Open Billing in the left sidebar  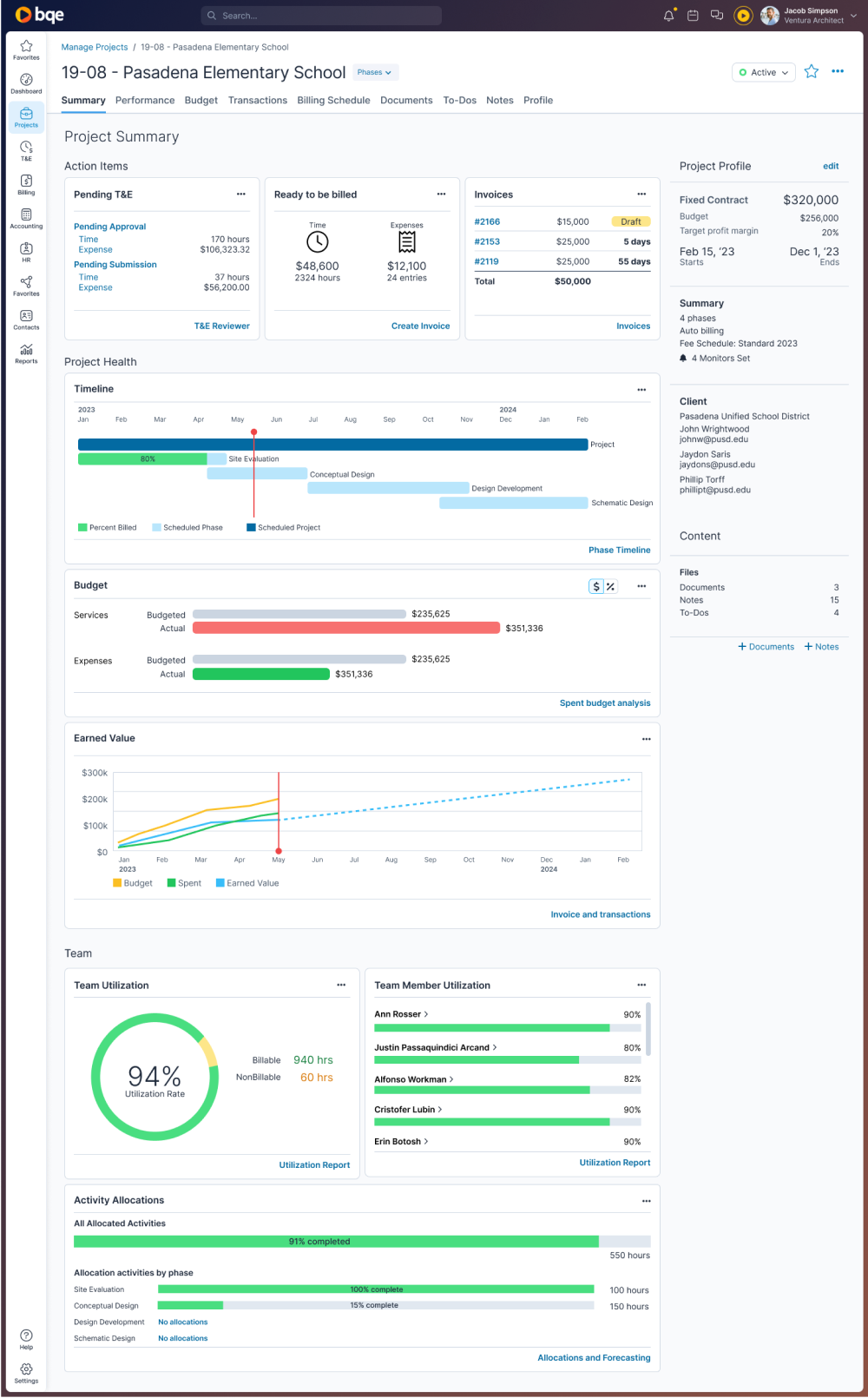(x=26, y=184)
